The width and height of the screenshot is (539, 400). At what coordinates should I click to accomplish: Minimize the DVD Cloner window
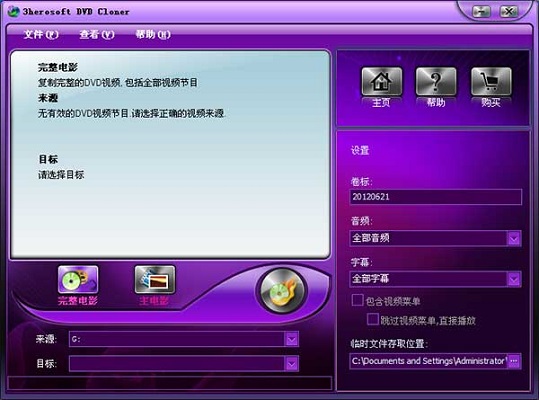(x=481, y=12)
